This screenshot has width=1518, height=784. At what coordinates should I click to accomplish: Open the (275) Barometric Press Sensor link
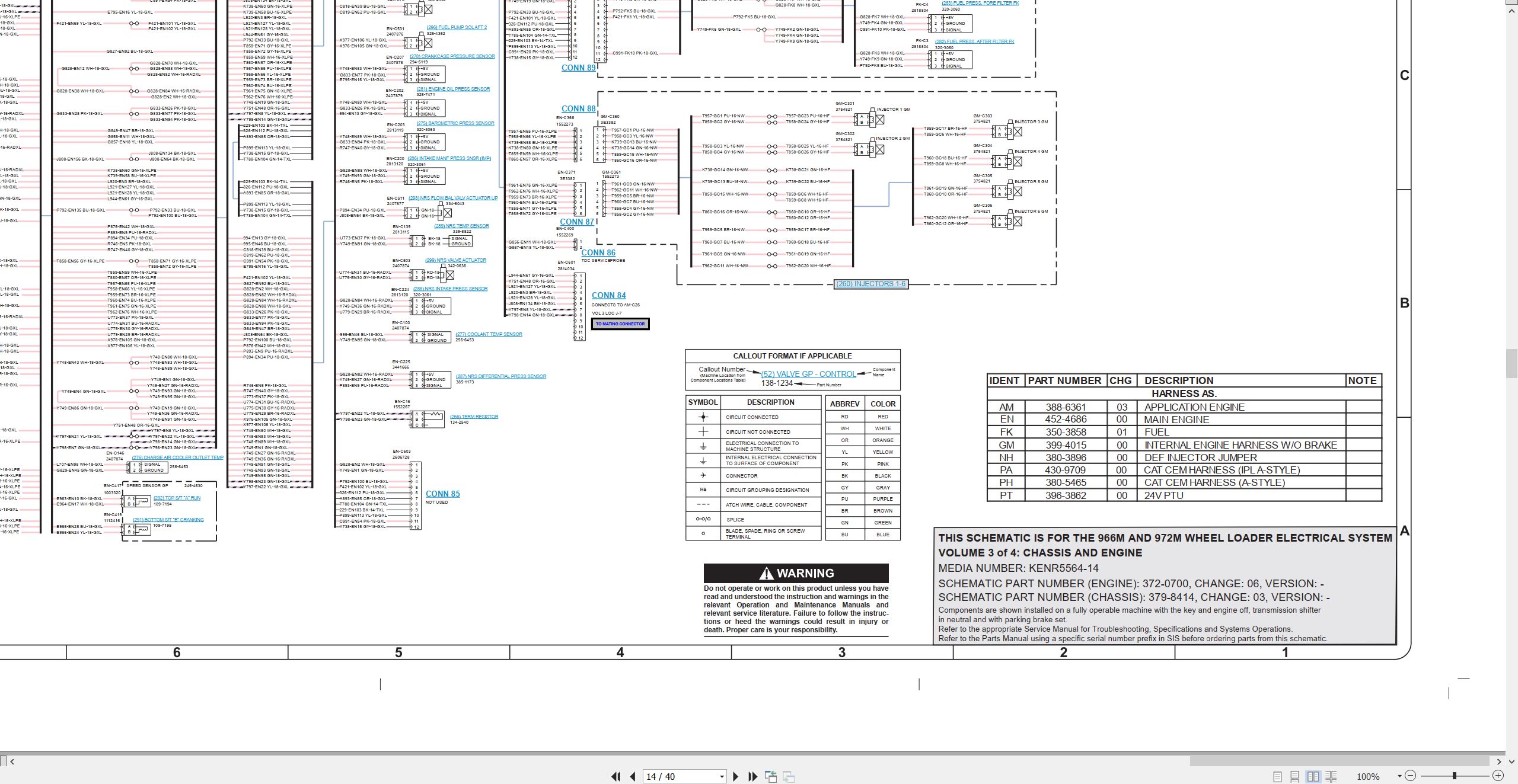(x=455, y=123)
